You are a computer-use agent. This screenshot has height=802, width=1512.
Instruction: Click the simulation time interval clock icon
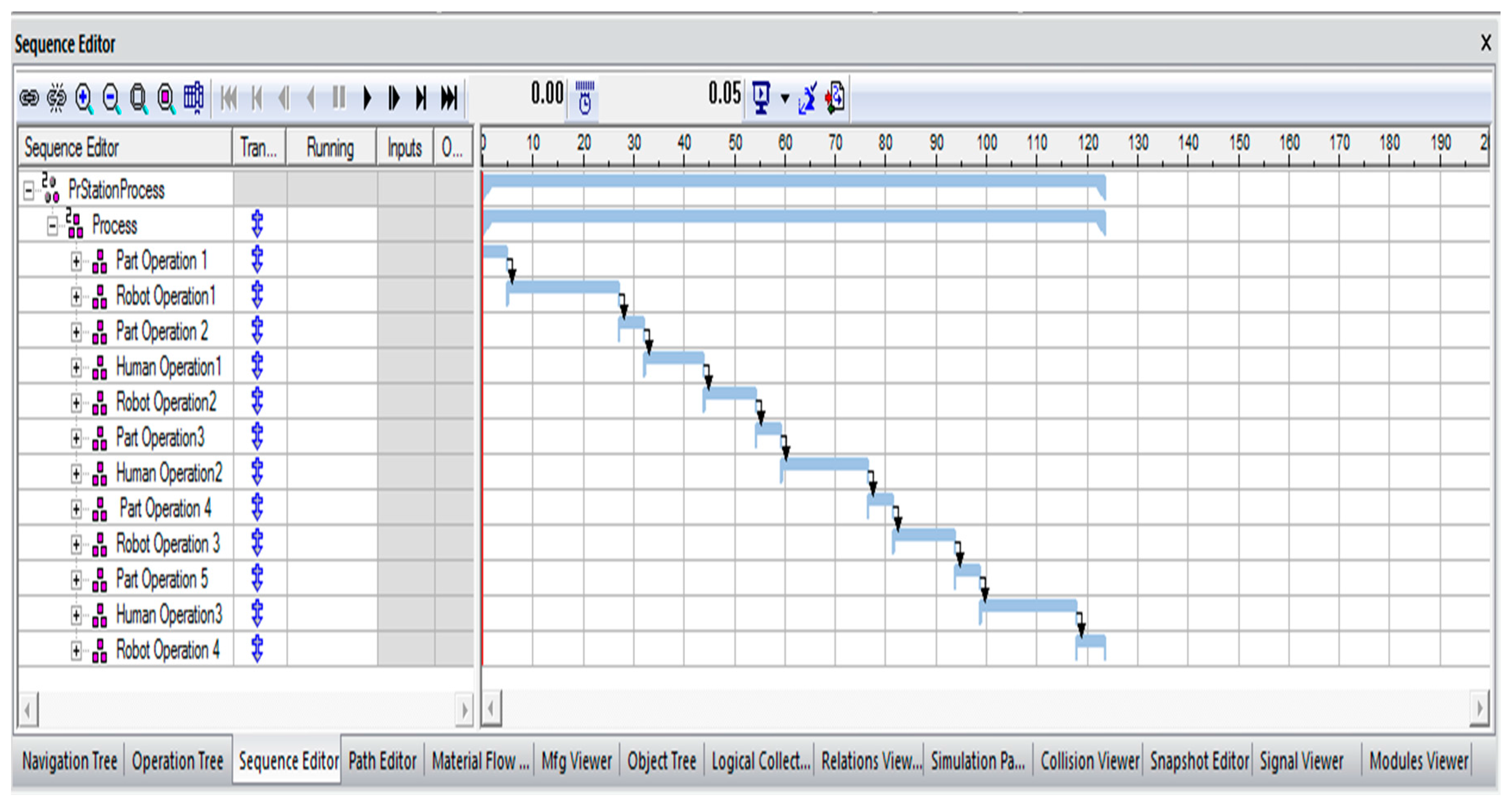pos(584,97)
